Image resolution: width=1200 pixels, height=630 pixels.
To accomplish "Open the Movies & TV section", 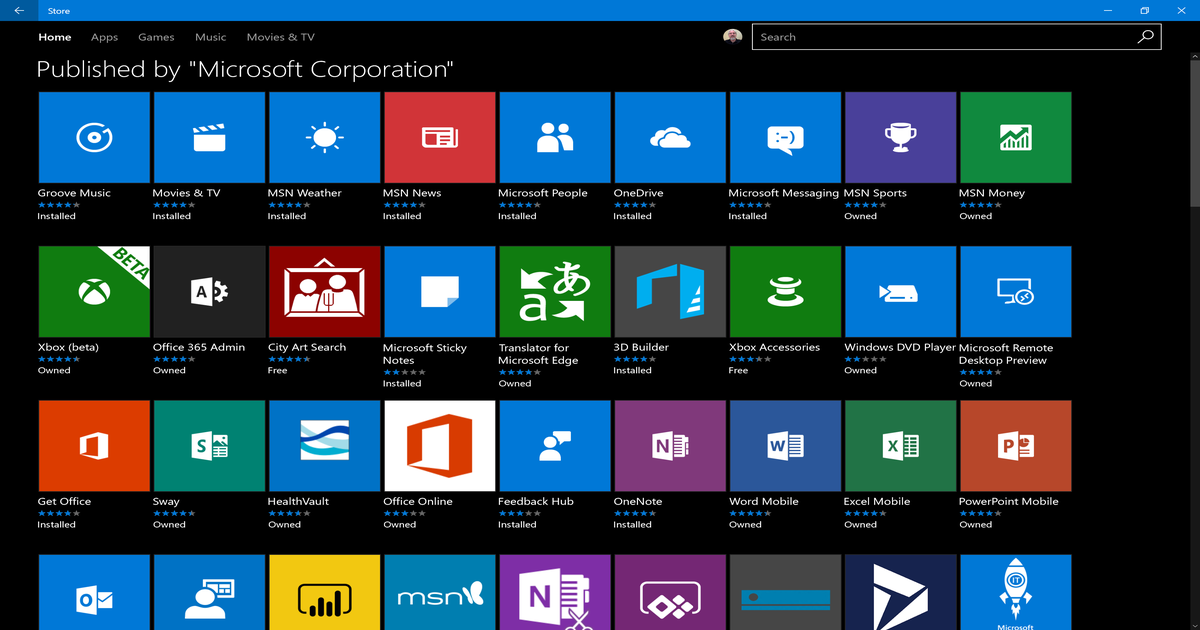I will coord(280,37).
